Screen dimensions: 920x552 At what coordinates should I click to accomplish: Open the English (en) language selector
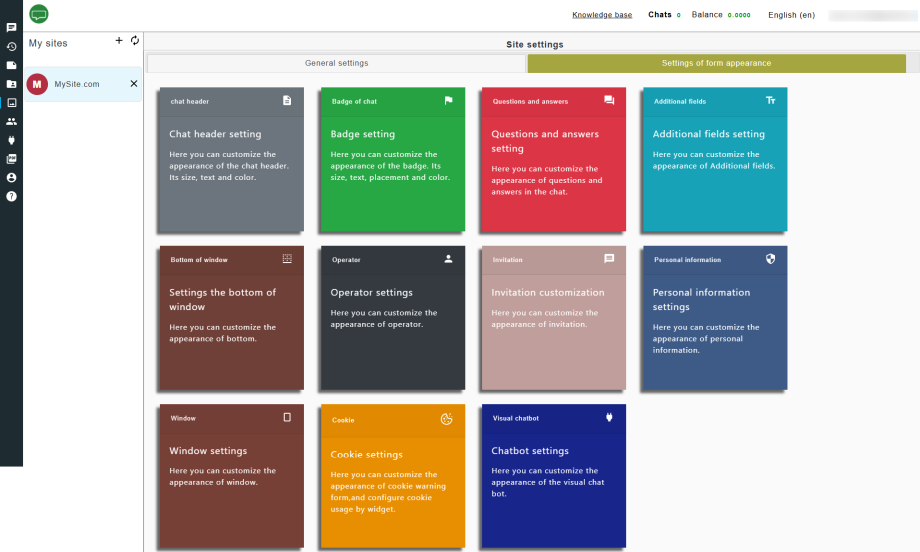pyautogui.click(x=791, y=15)
